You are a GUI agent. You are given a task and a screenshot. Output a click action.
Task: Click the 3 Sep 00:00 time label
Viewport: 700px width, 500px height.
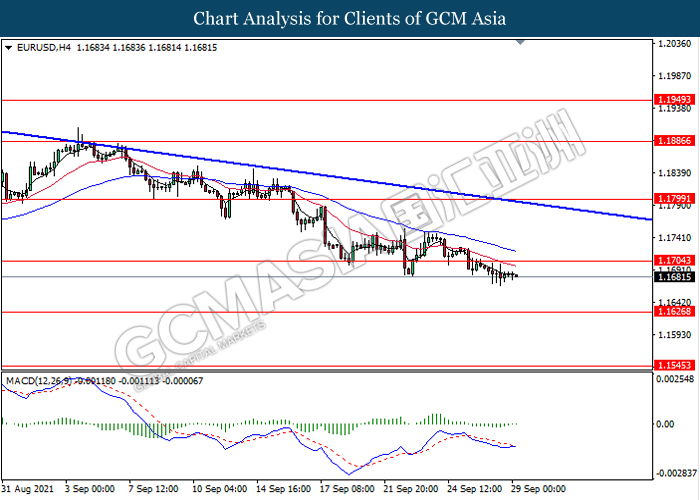(x=90, y=489)
